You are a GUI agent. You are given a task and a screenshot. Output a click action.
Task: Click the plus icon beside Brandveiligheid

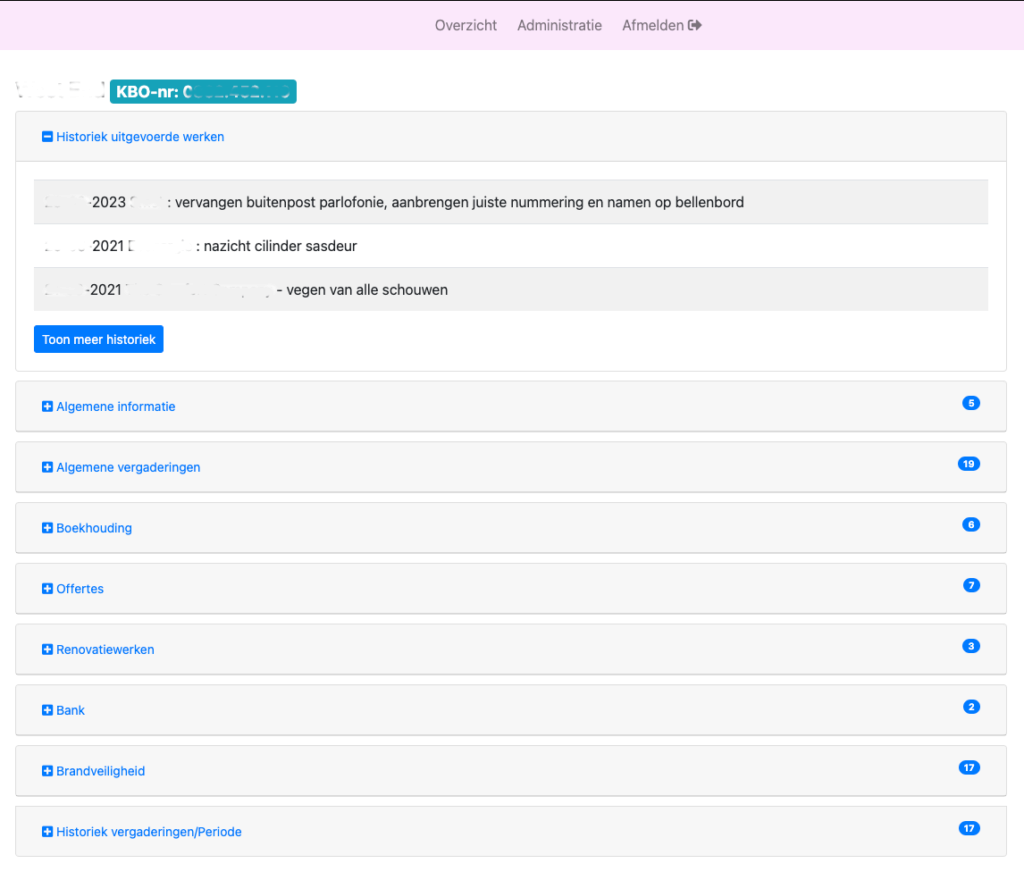47,771
